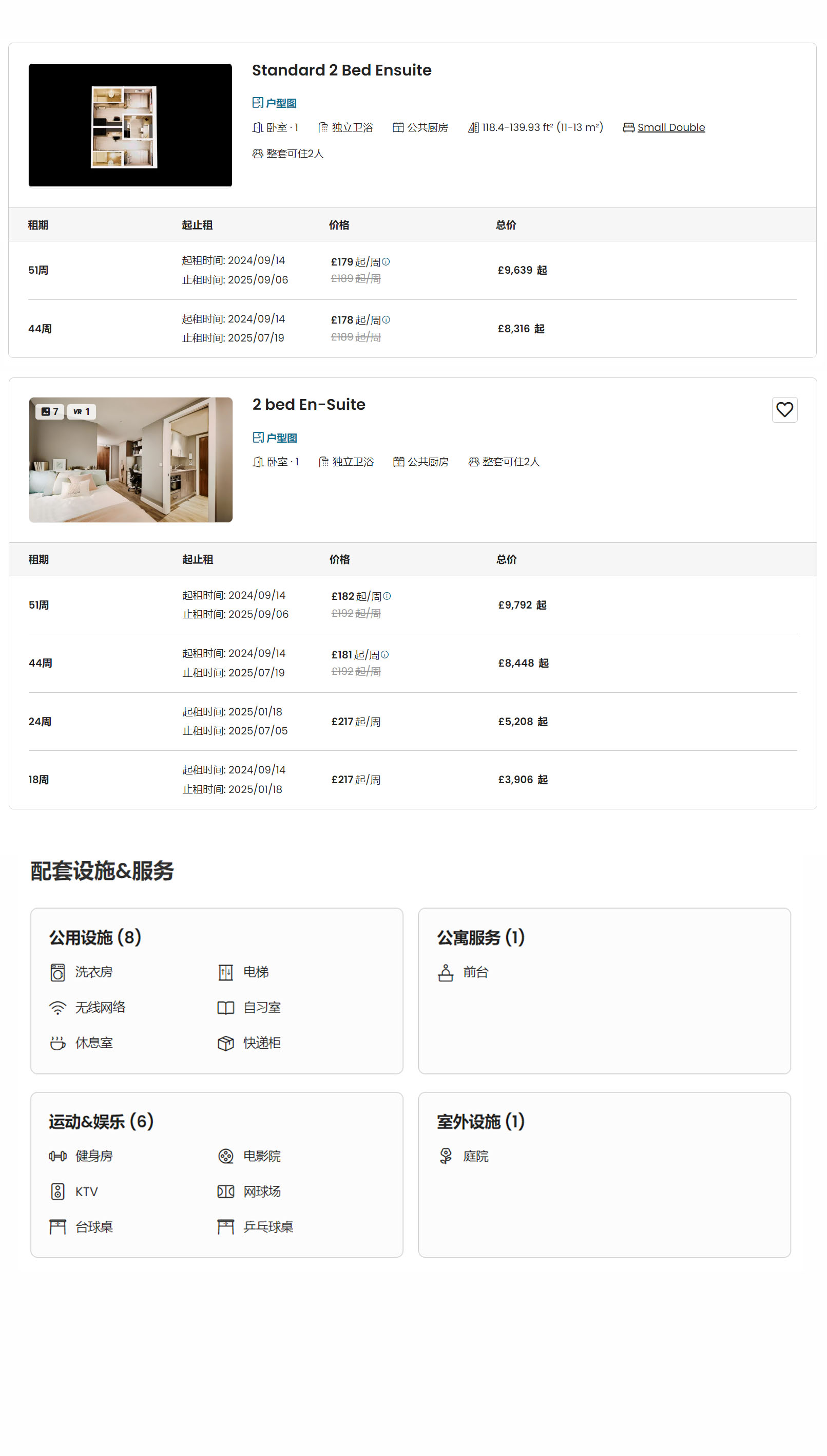Open 2 bed En-Suite room photo thumbnail
Screen dimensions: 827x1456
click(130, 460)
